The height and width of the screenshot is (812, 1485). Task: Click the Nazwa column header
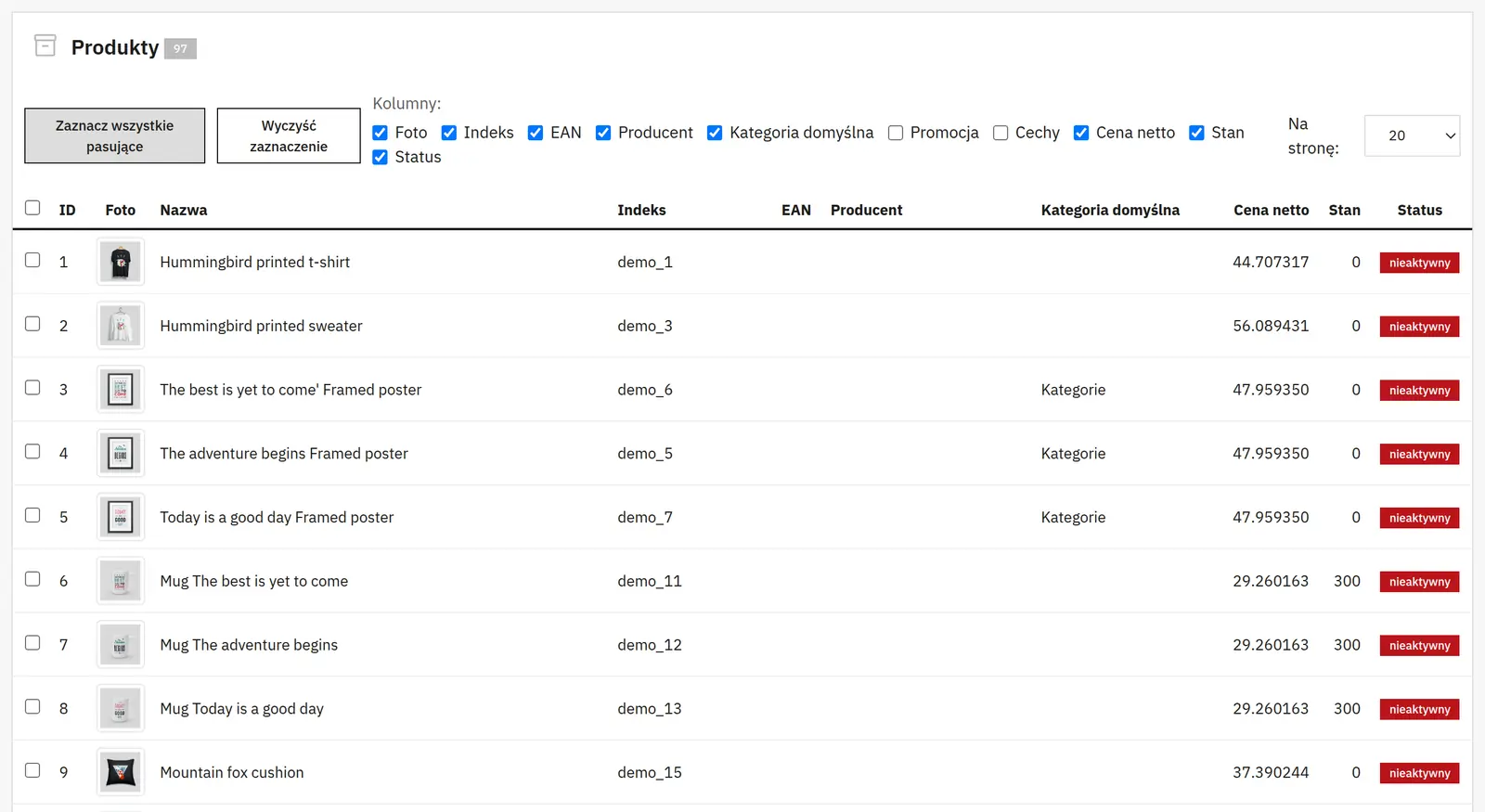tap(184, 210)
